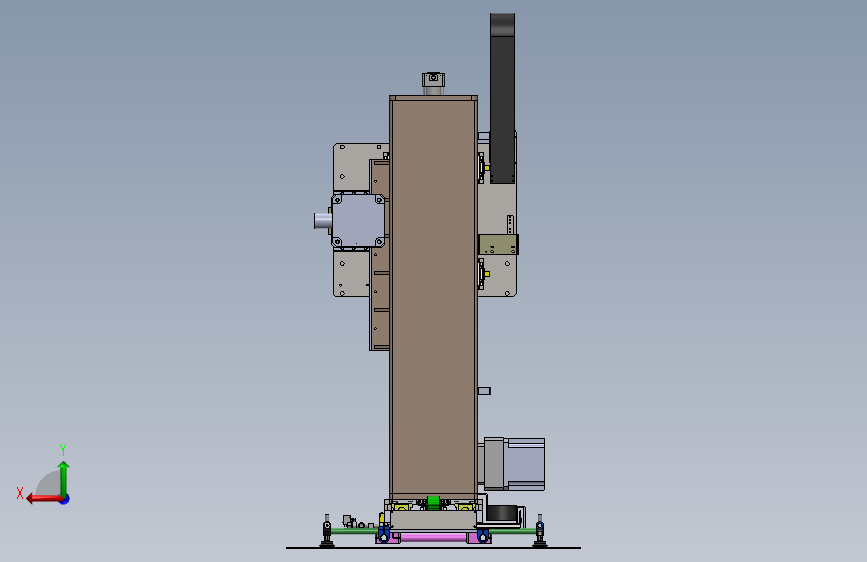The image size is (867, 562).
Task: Select the gray motor at the lower right
Action: 514,464
